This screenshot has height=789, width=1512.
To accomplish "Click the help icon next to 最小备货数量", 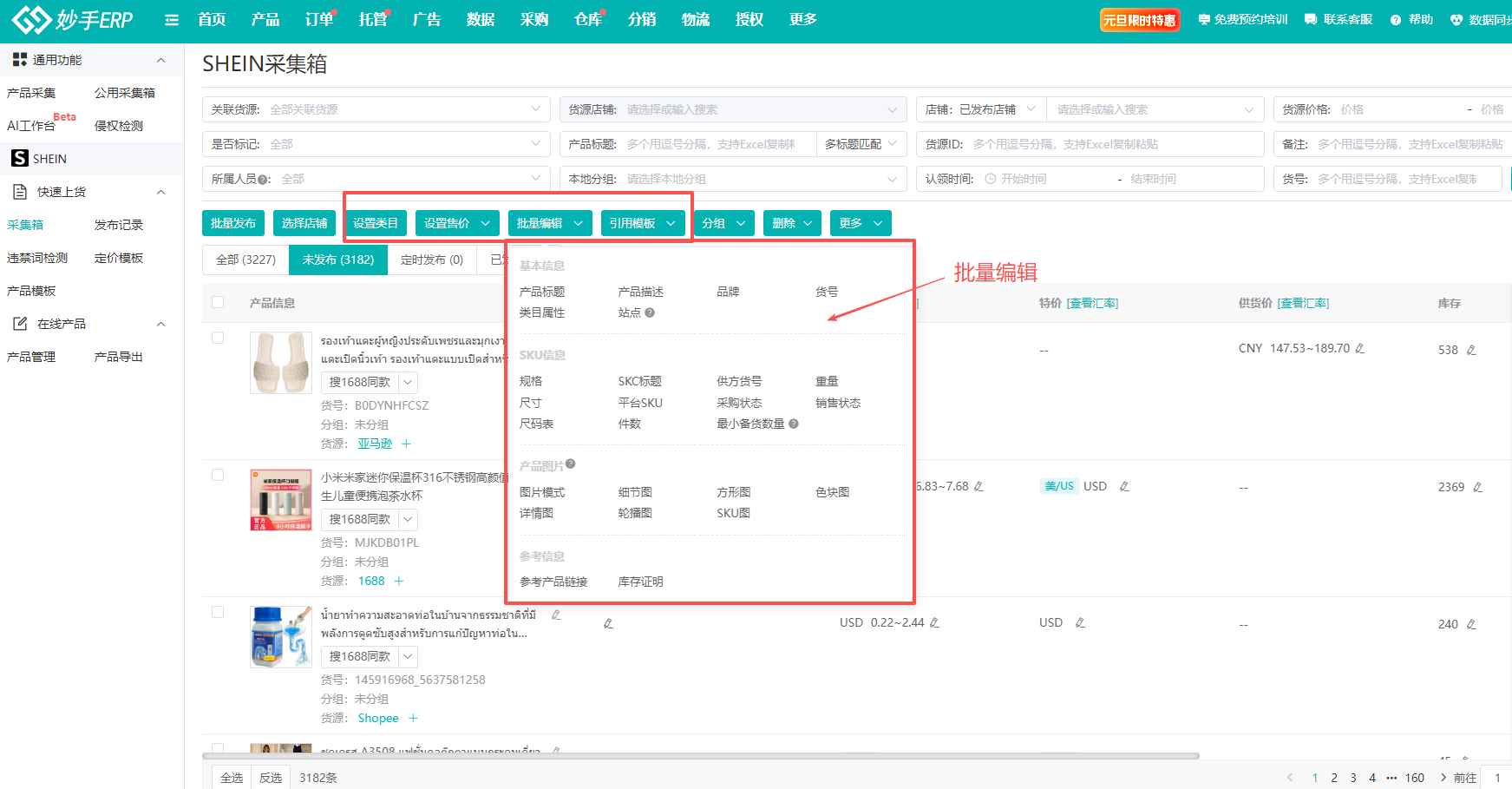I will pos(794,424).
